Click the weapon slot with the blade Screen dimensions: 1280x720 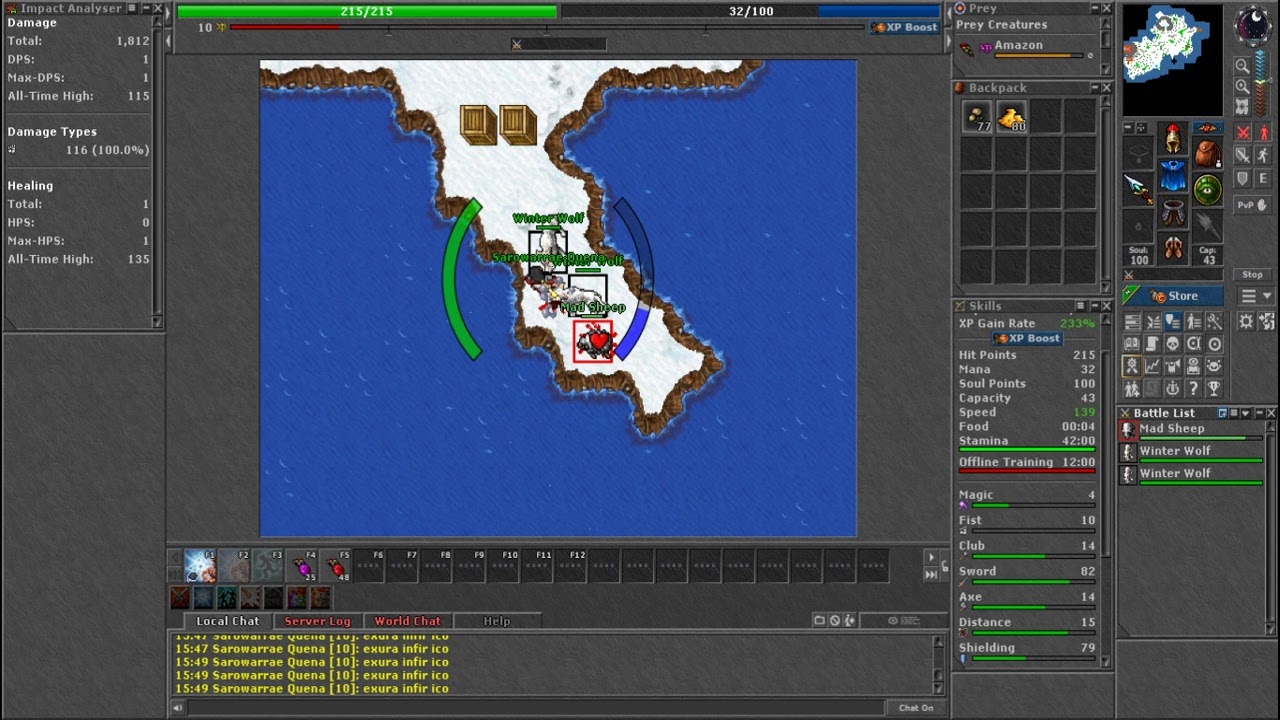(x=1138, y=189)
